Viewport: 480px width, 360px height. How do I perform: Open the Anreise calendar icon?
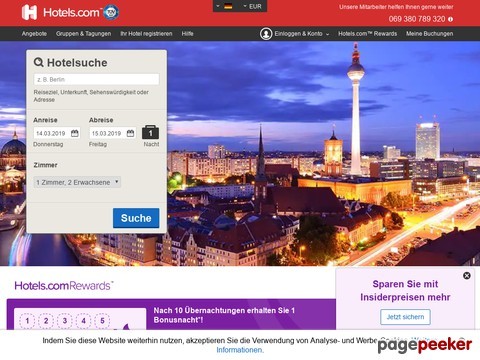[x=75, y=133]
